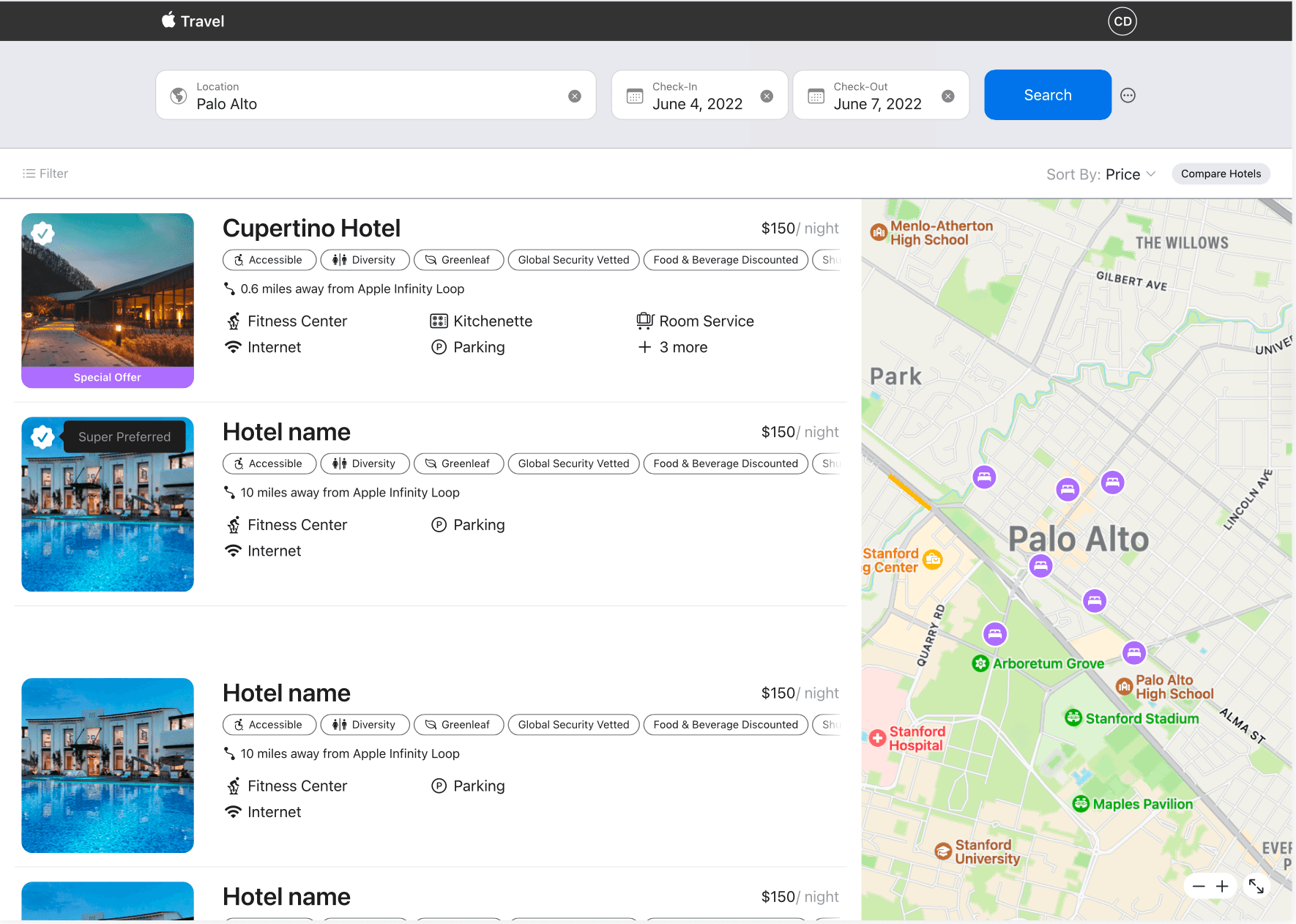The image size is (1296, 924).
Task: Click the Super Preferred label
Action: click(124, 437)
